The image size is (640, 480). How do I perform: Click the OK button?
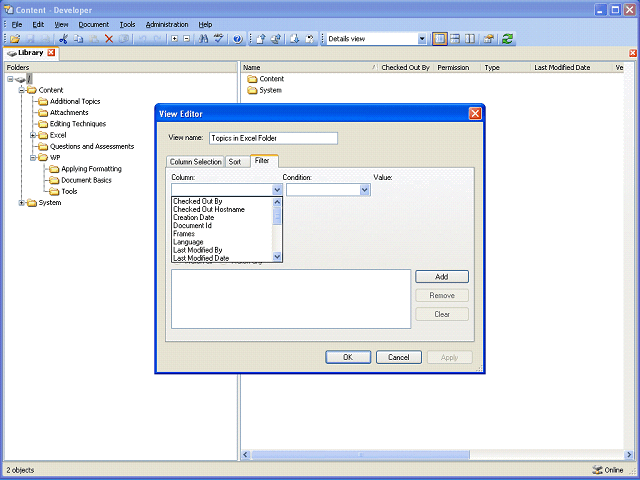click(x=348, y=357)
